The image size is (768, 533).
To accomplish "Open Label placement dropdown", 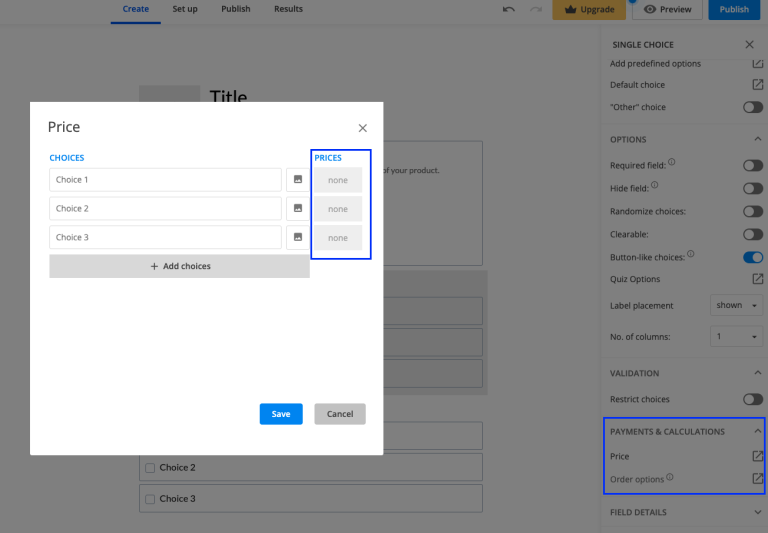I will point(736,305).
